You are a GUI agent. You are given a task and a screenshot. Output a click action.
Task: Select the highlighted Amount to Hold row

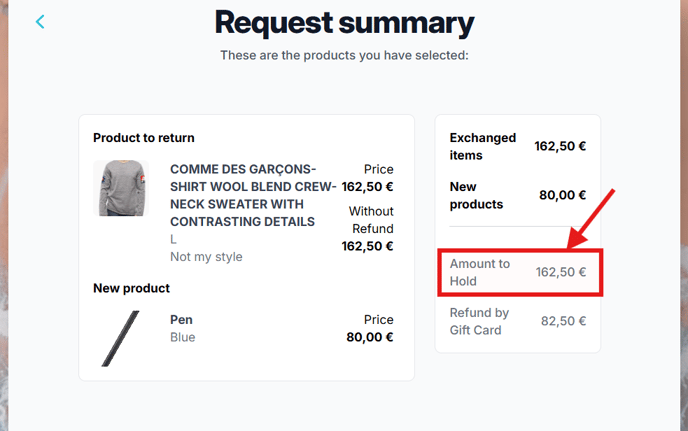coord(520,272)
